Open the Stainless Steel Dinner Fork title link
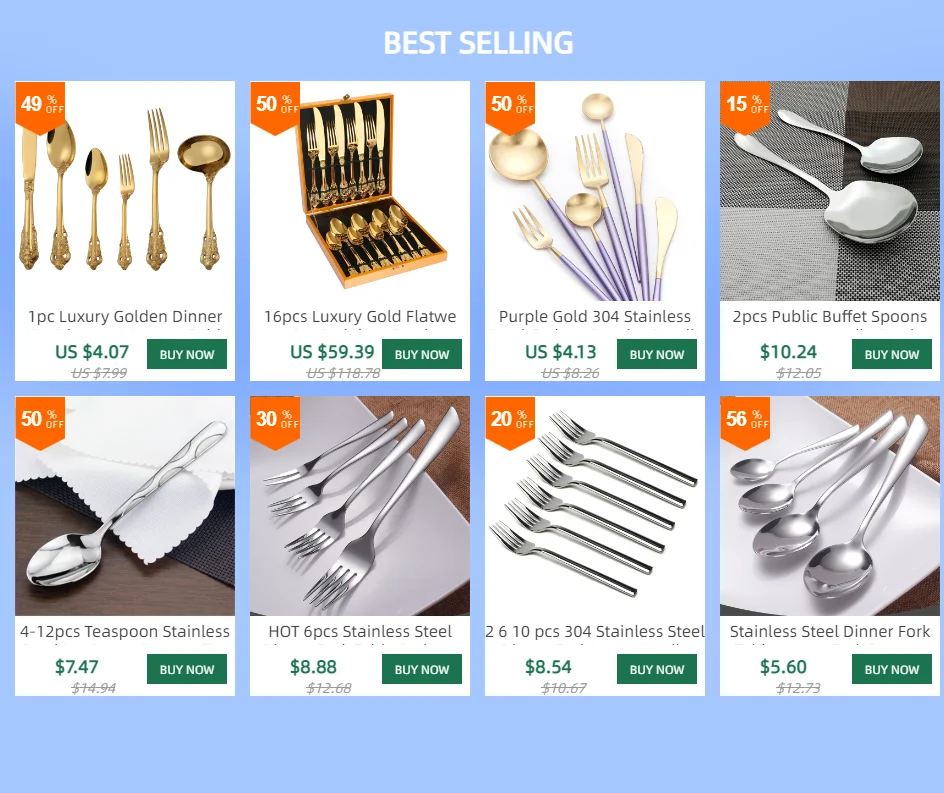This screenshot has width=944, height=793. [830, 632]
